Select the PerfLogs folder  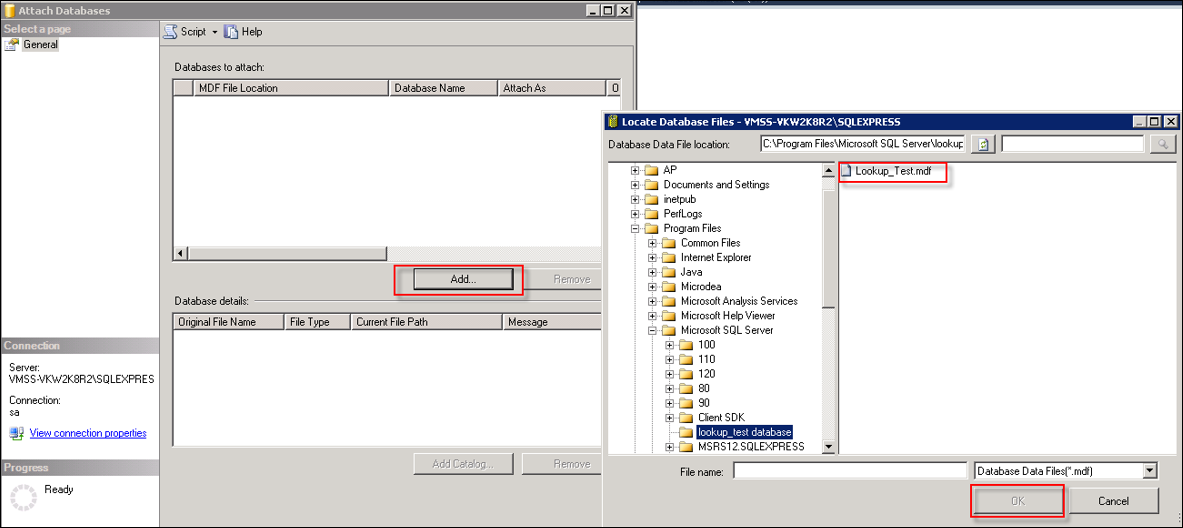683,214
